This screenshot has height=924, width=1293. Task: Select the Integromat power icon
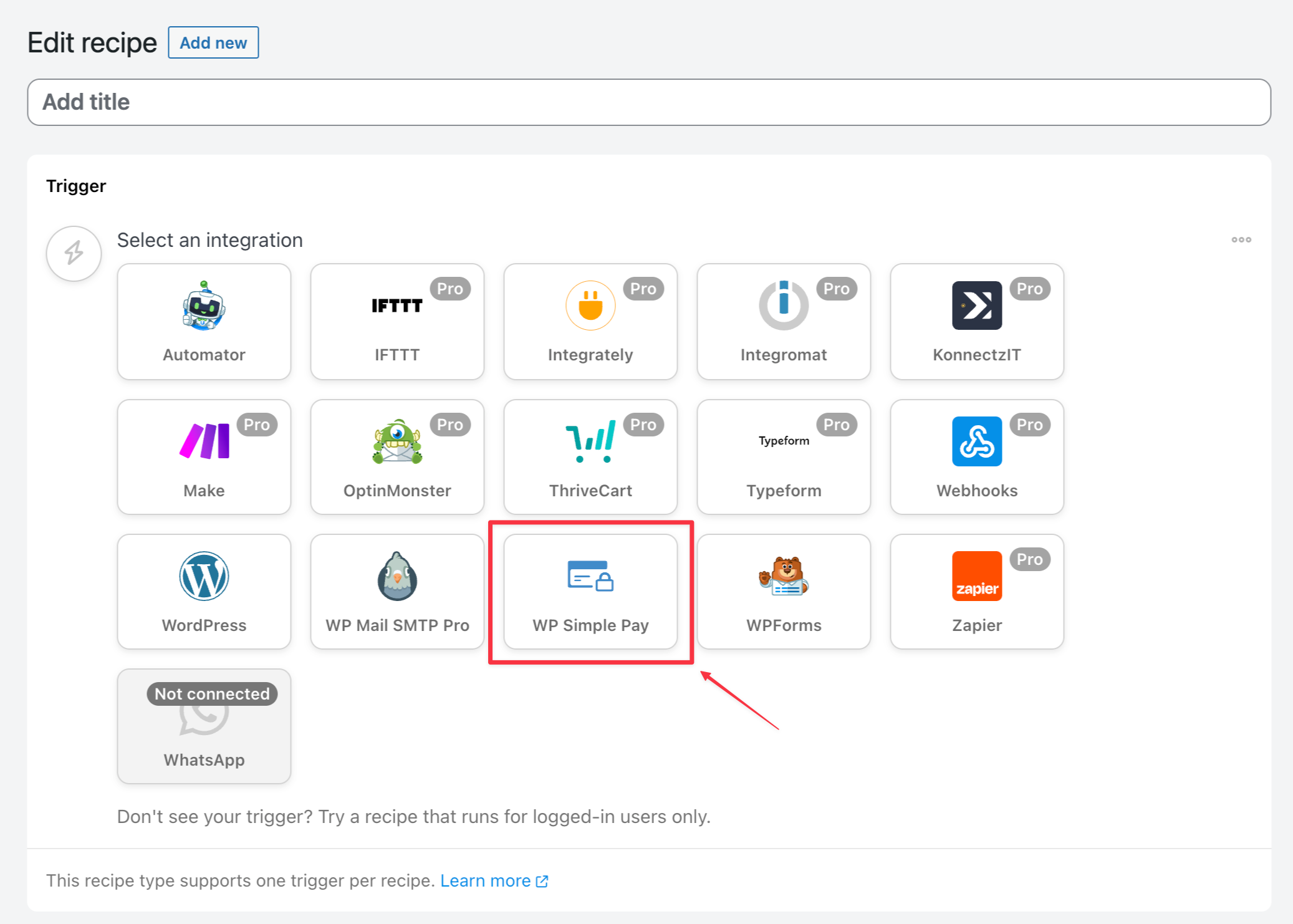[x=784, y=306]
